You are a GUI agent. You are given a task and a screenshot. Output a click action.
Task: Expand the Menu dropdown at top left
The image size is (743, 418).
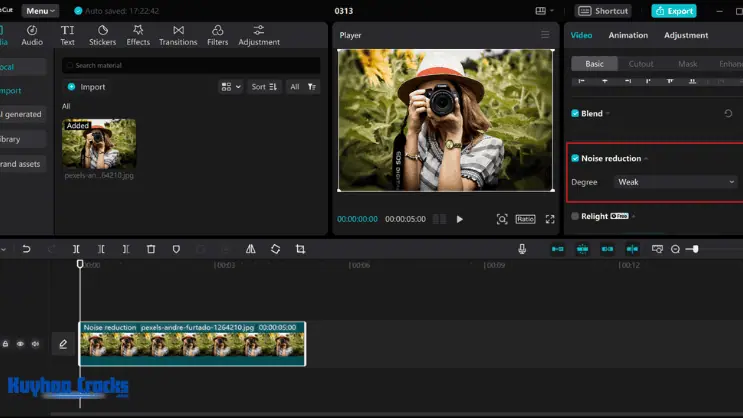(x=40, y=11)
